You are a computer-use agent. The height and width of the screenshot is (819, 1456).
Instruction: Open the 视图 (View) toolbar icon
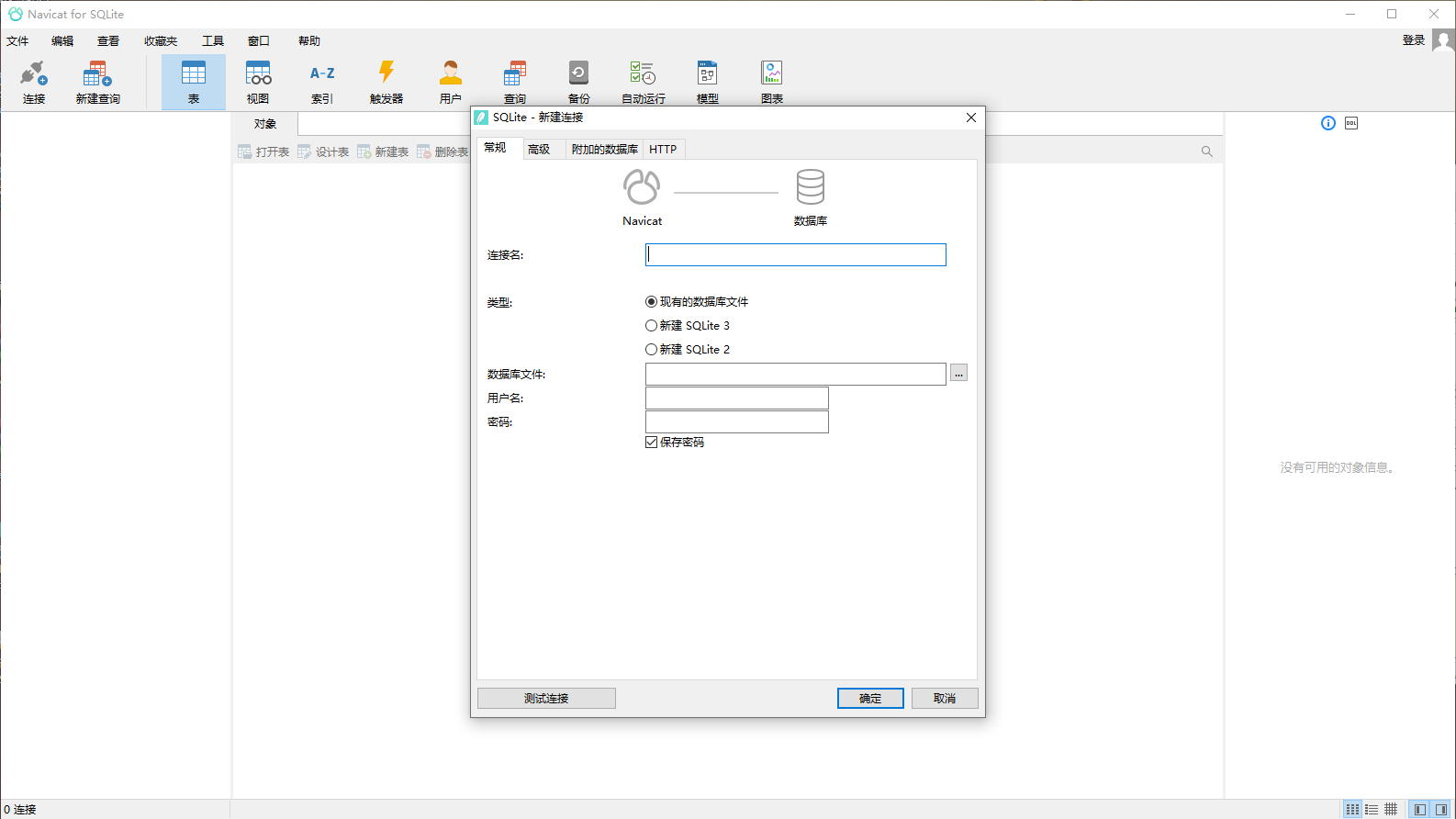[258, 82]
